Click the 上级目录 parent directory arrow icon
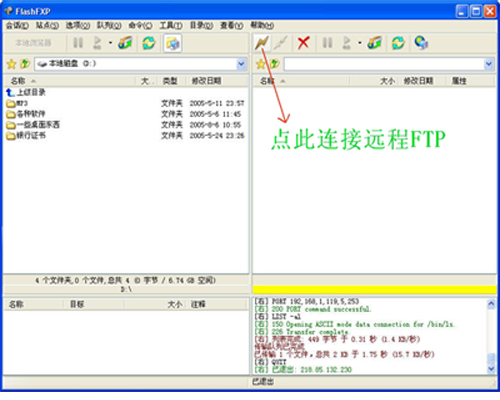This screenshot has width=500, height=400. [11, 93]
